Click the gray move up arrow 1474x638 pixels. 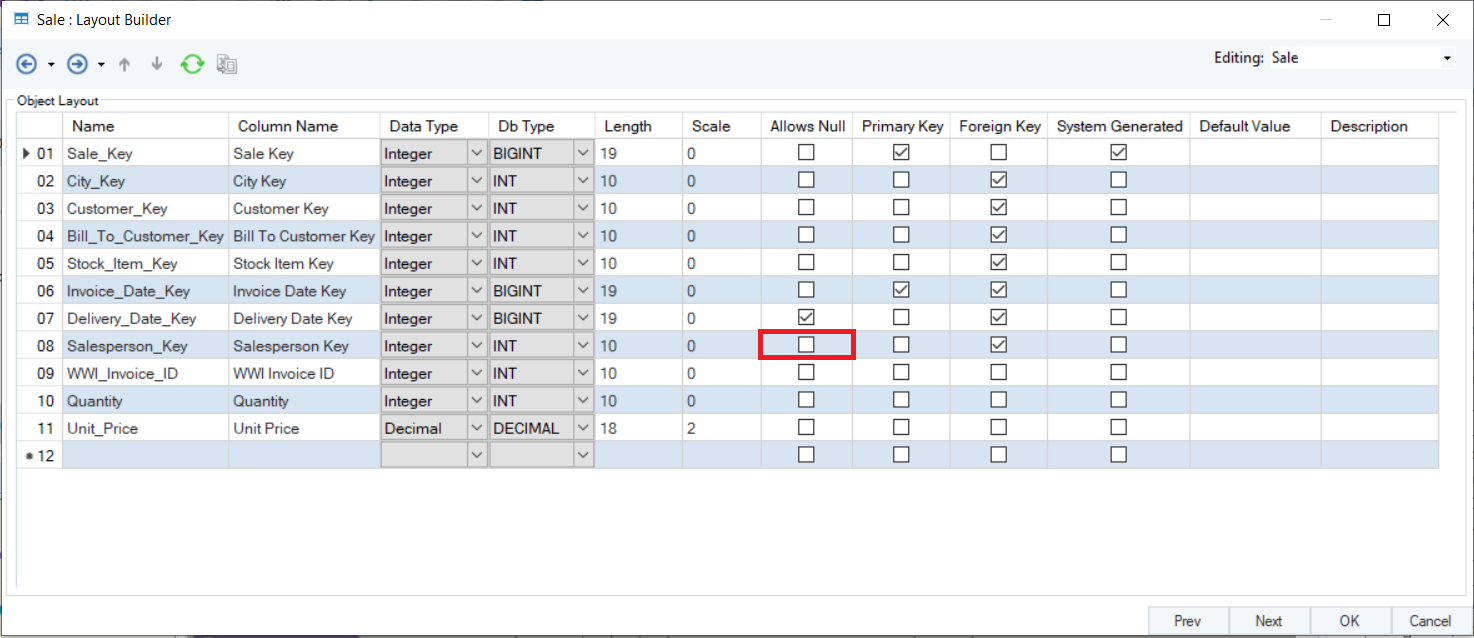pos(125,64)
